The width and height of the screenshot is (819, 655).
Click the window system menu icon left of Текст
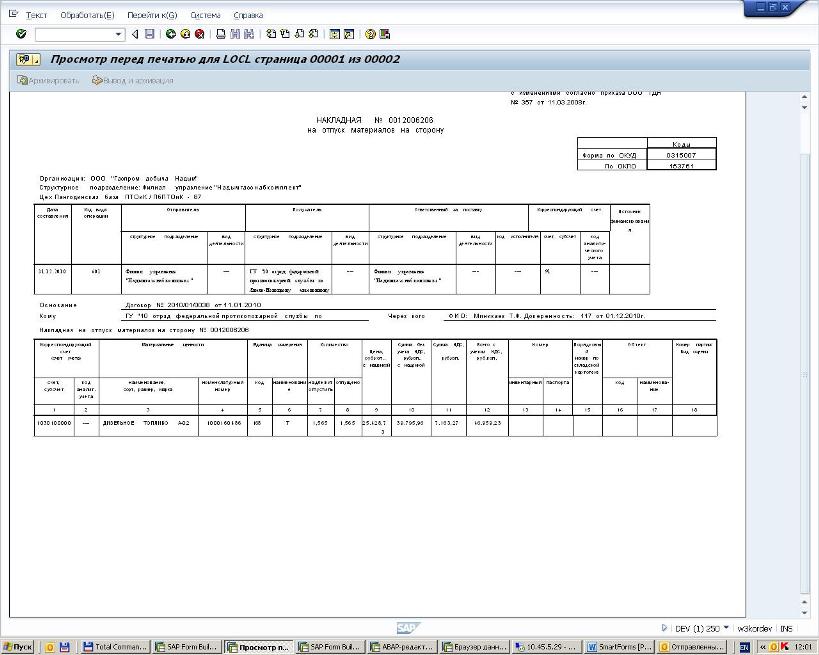pos(14,14)
